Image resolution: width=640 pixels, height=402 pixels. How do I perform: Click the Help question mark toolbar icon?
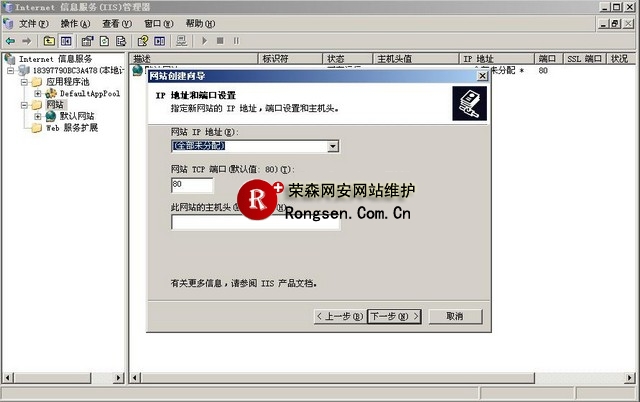[143, 41]
